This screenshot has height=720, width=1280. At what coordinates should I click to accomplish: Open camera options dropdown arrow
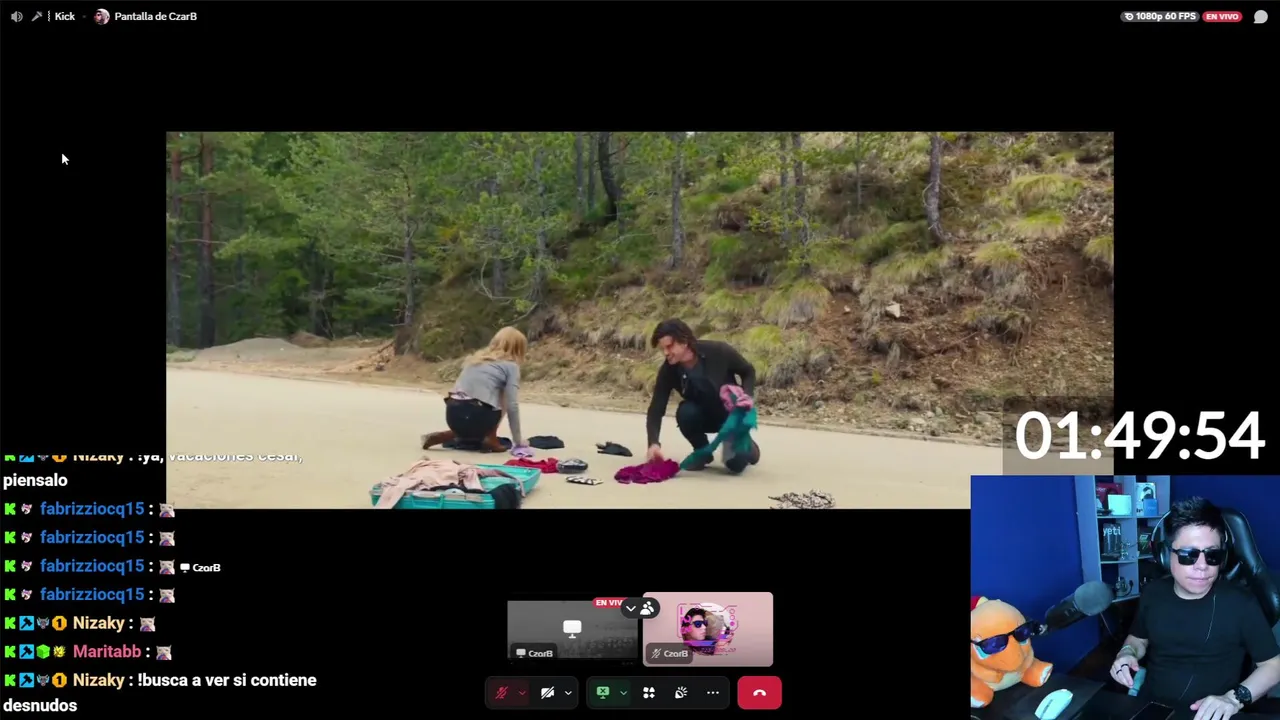point(568,693)
